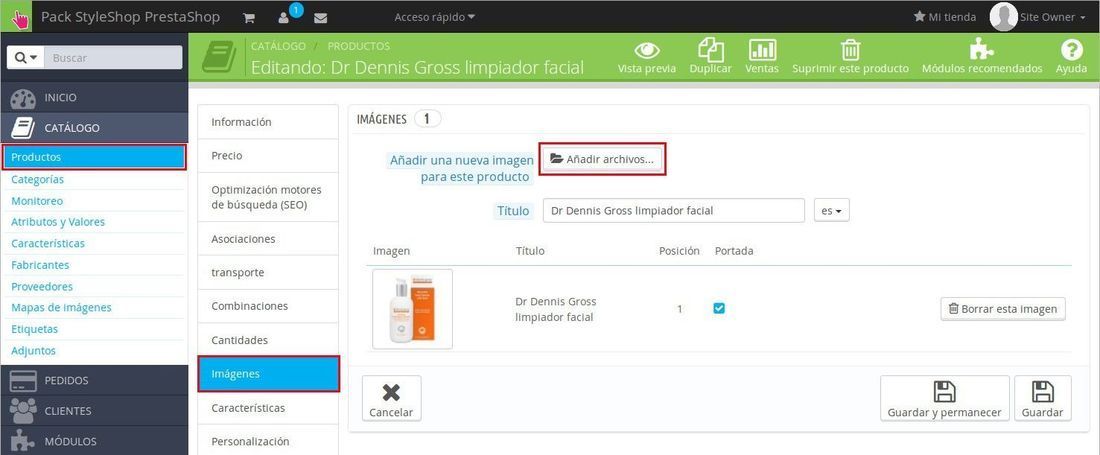Open Mi tienda star link

click(x=944, y=17)
